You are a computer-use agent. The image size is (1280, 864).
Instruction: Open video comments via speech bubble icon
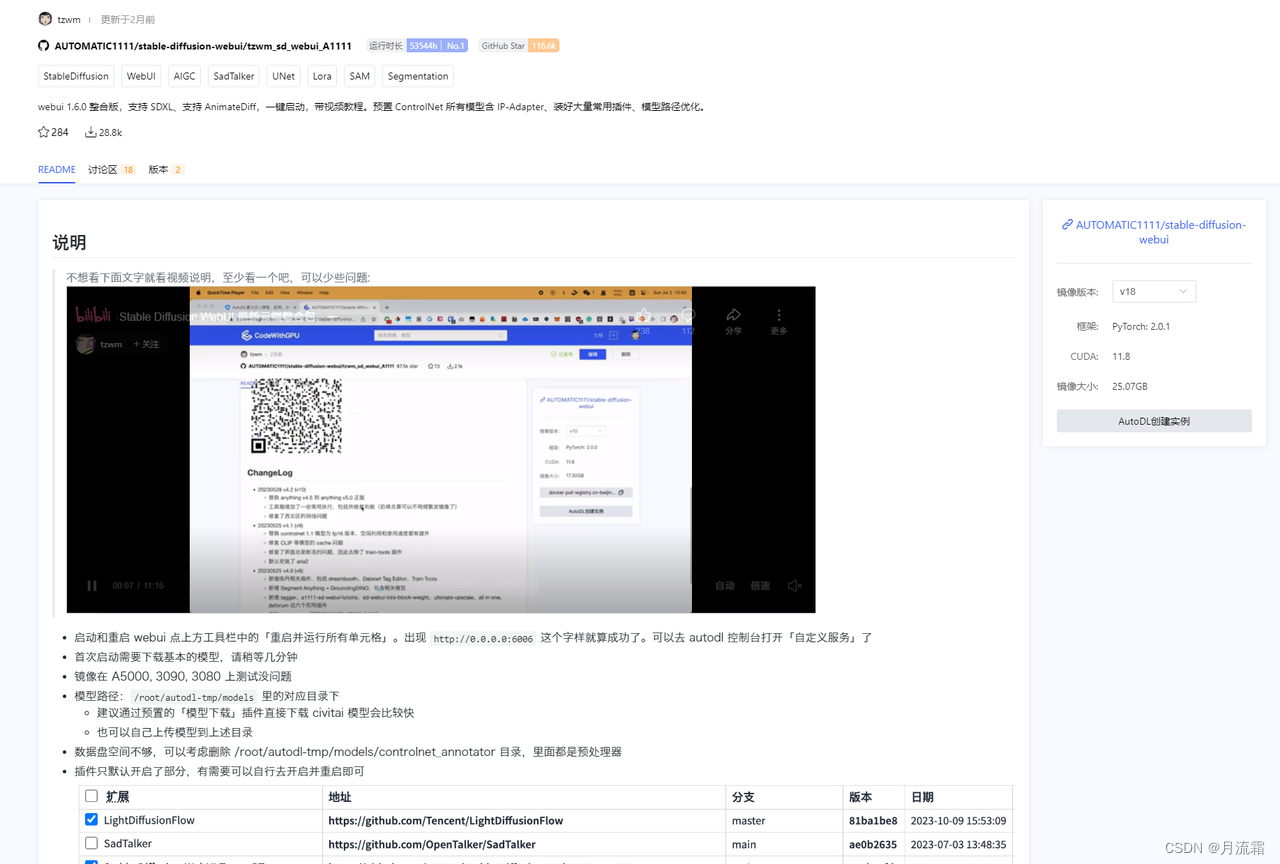tap(689, 314)
